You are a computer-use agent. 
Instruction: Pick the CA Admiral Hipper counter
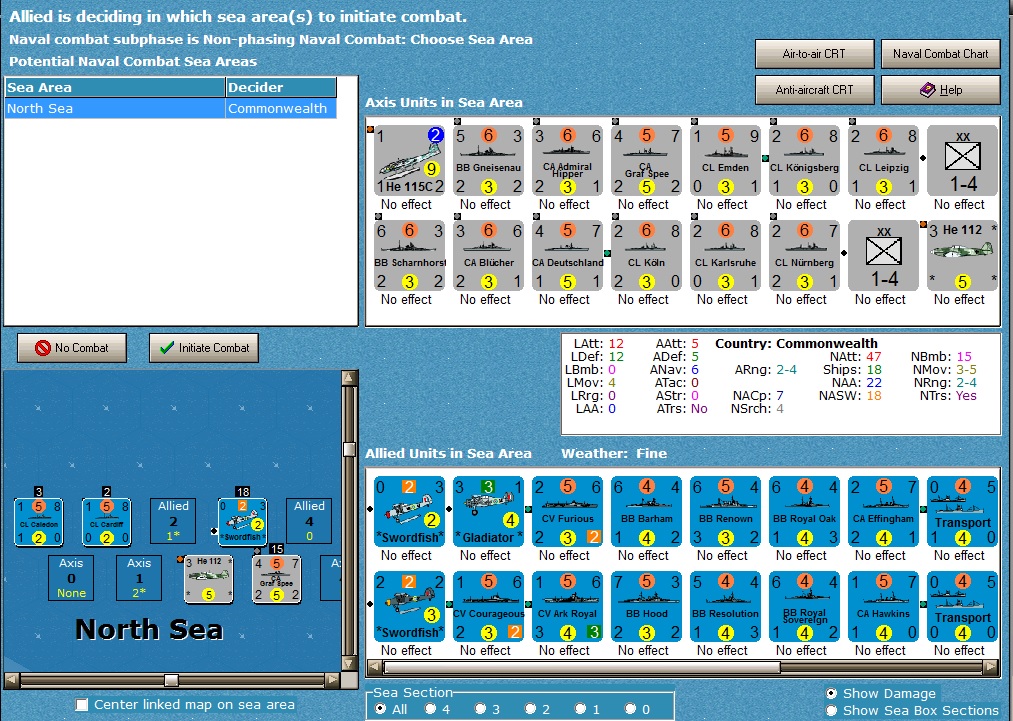click(x=567, y=160)
